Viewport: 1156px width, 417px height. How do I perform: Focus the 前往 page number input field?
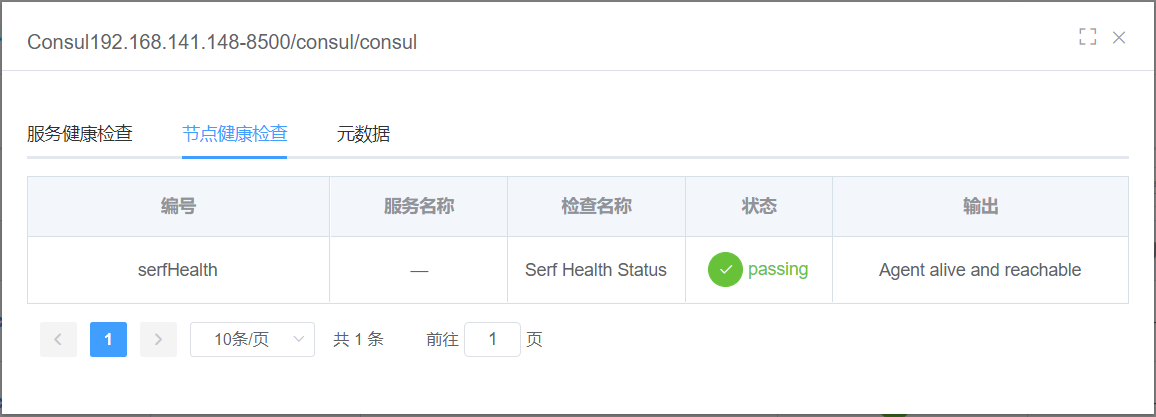pos(492,340)
